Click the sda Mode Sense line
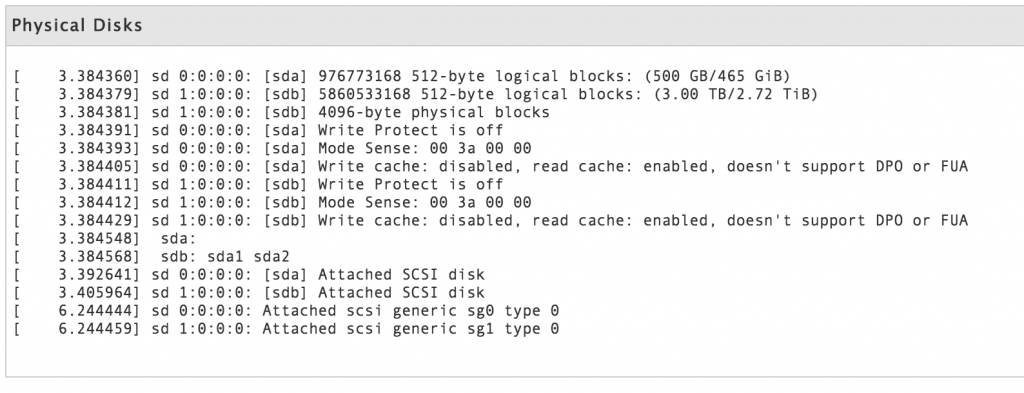This screenshot has height=393, width=1024. coord(272,148)
